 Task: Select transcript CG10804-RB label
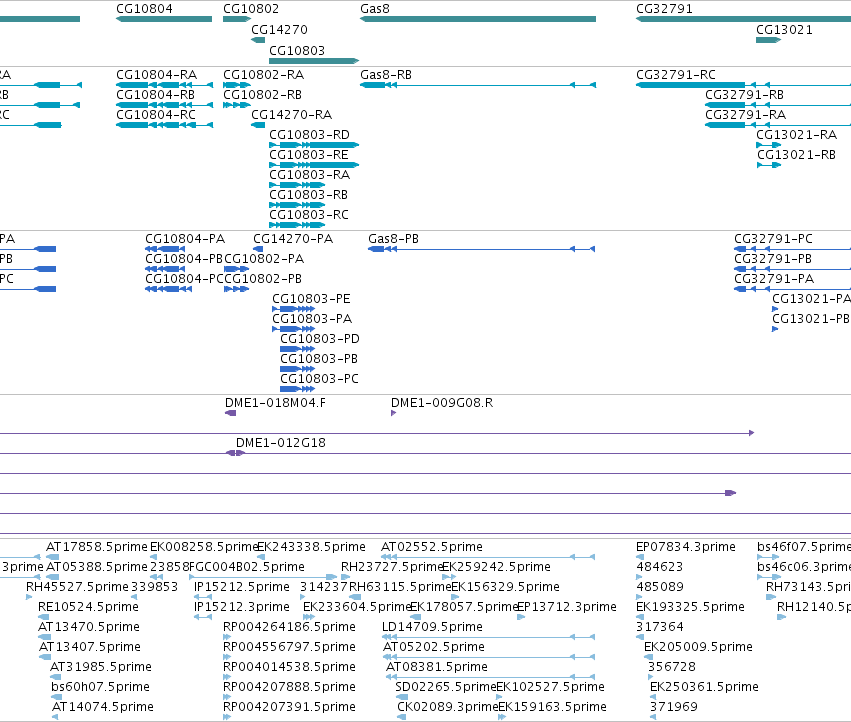pos(155,95)
